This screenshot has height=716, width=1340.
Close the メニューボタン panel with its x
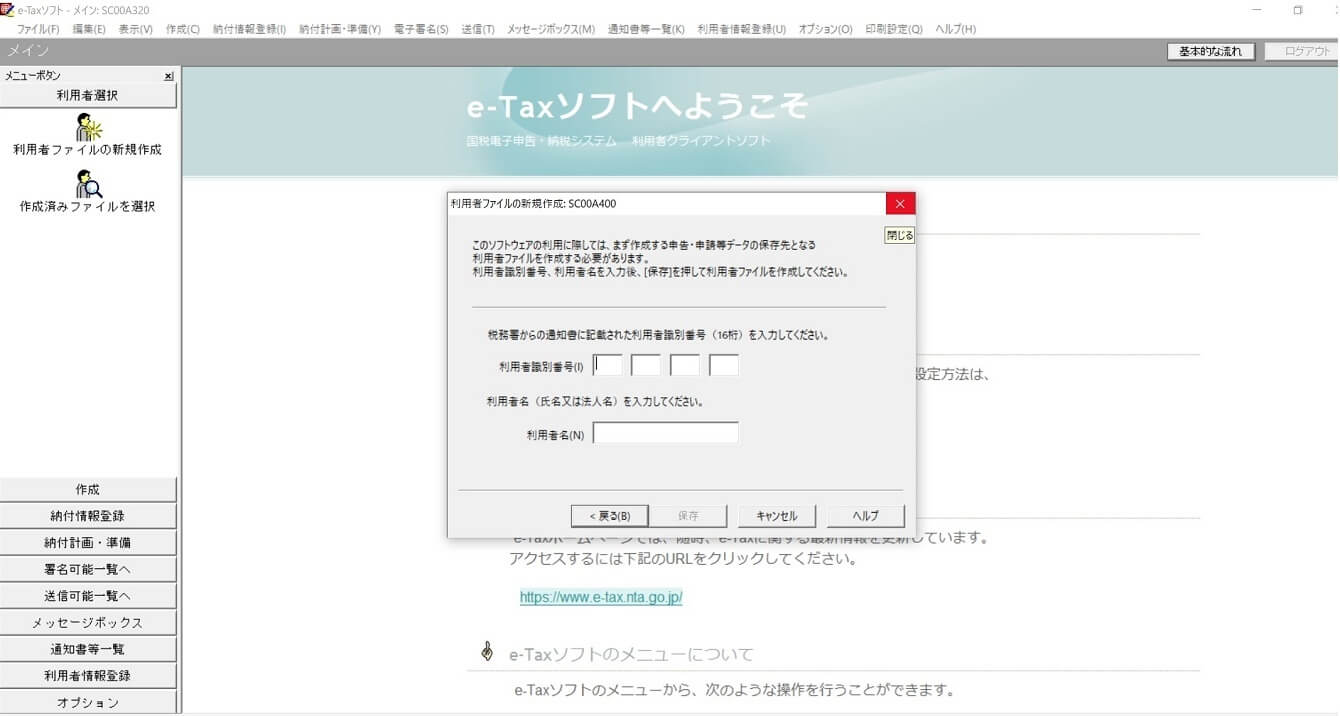click(x=169, y=76)
